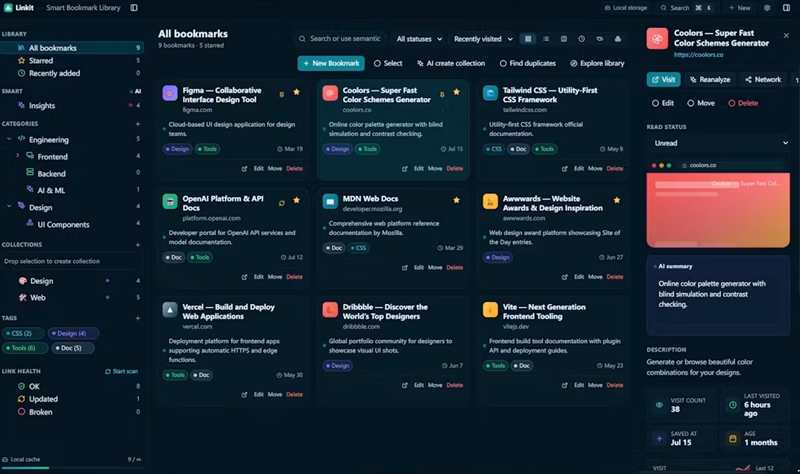The image size is (800, 474).
Task: Open the Recently visited sort dropdown
Action: coord(483,39)
